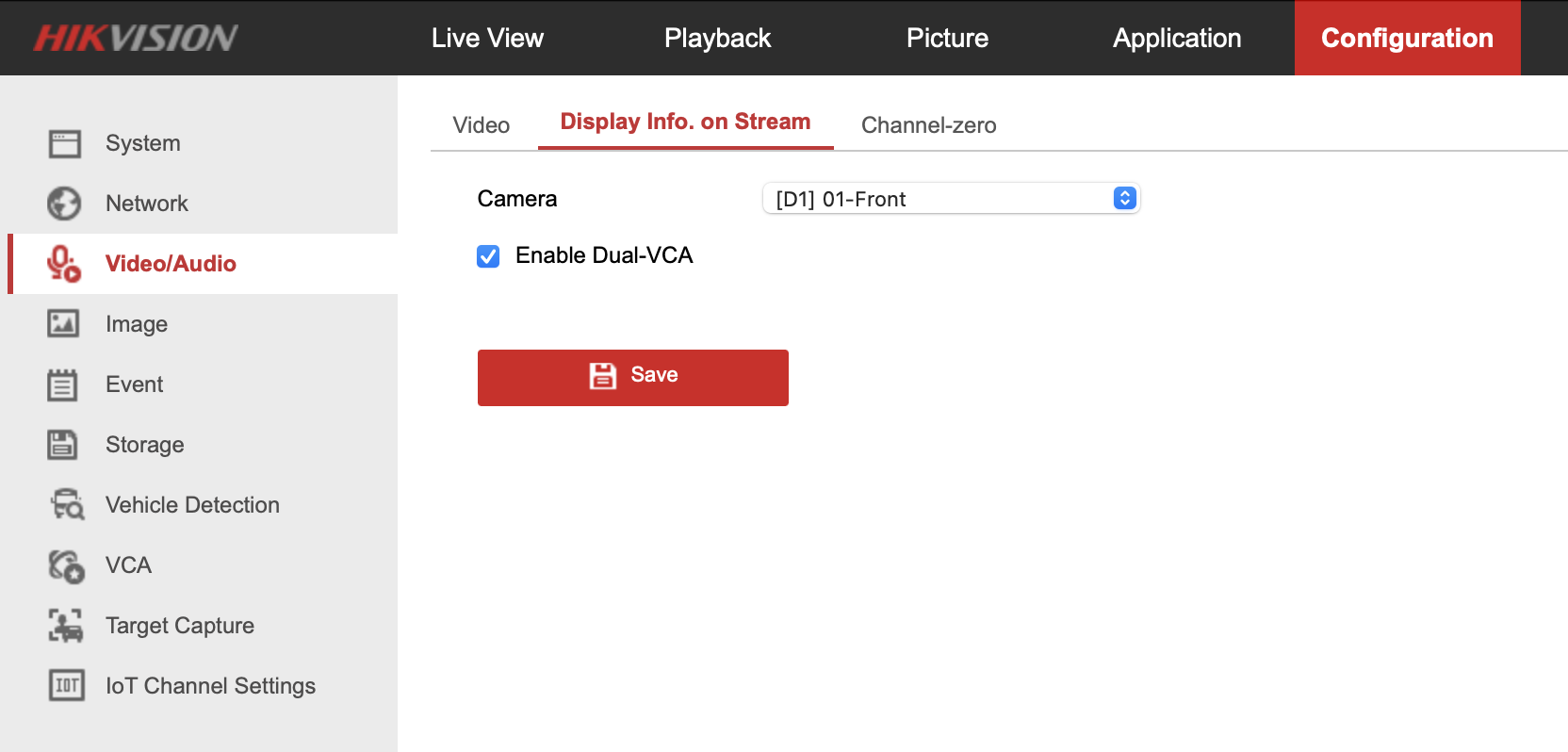Click the IoT Channel Settings icon
The image size is (1568, 752).
66,686
